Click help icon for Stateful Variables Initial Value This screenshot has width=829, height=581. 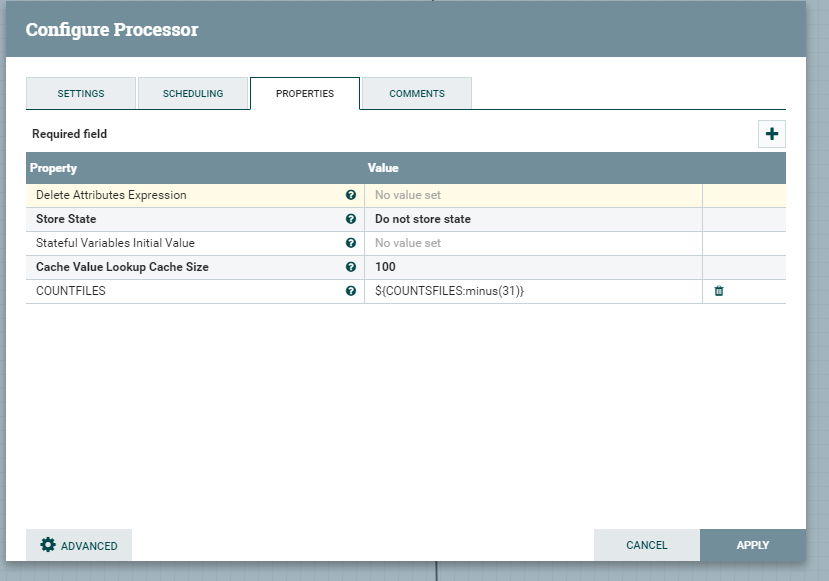click(351, 243)
